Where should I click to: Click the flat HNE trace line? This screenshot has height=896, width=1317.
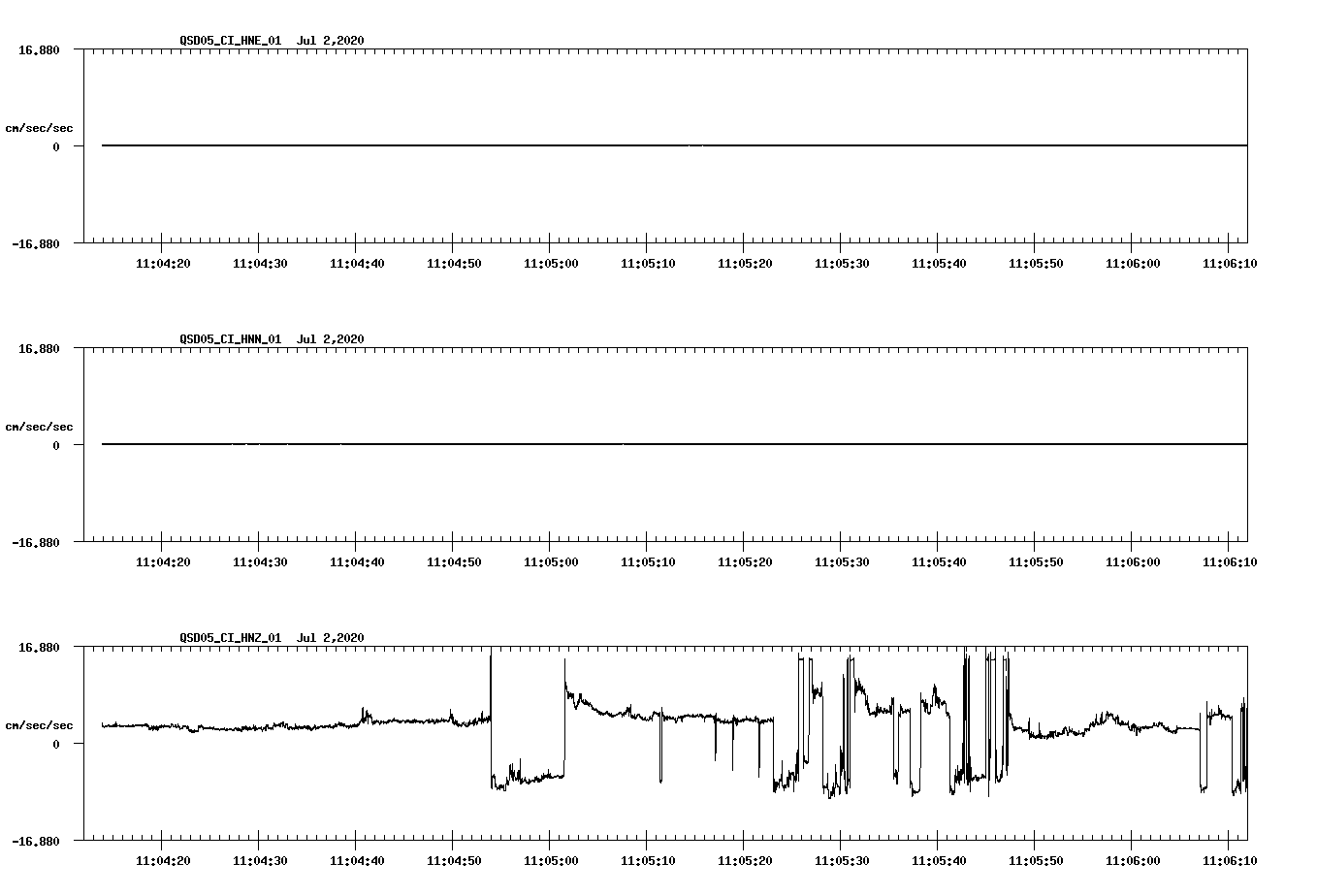[x=674, y=145]
